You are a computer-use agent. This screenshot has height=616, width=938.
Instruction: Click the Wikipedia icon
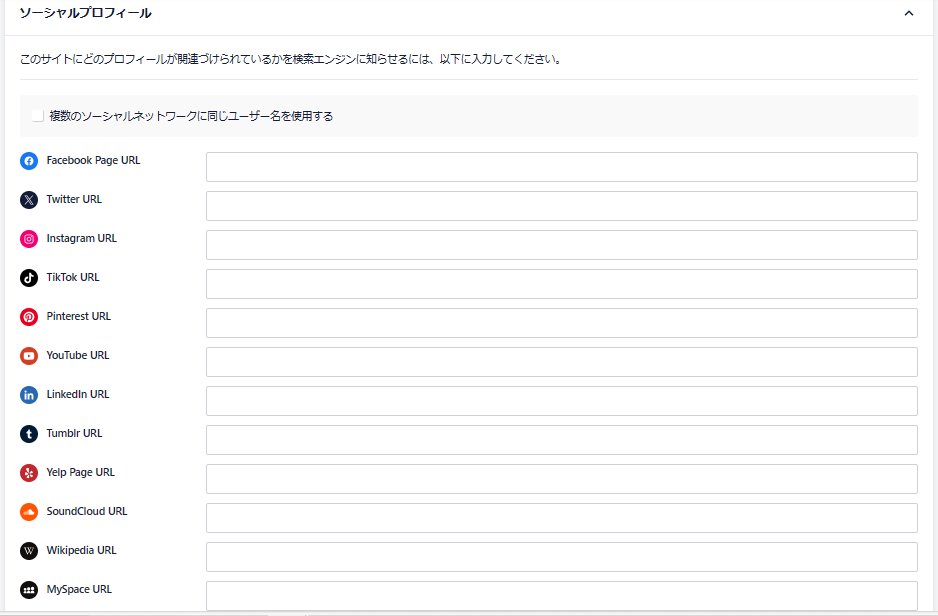(29, 551)
